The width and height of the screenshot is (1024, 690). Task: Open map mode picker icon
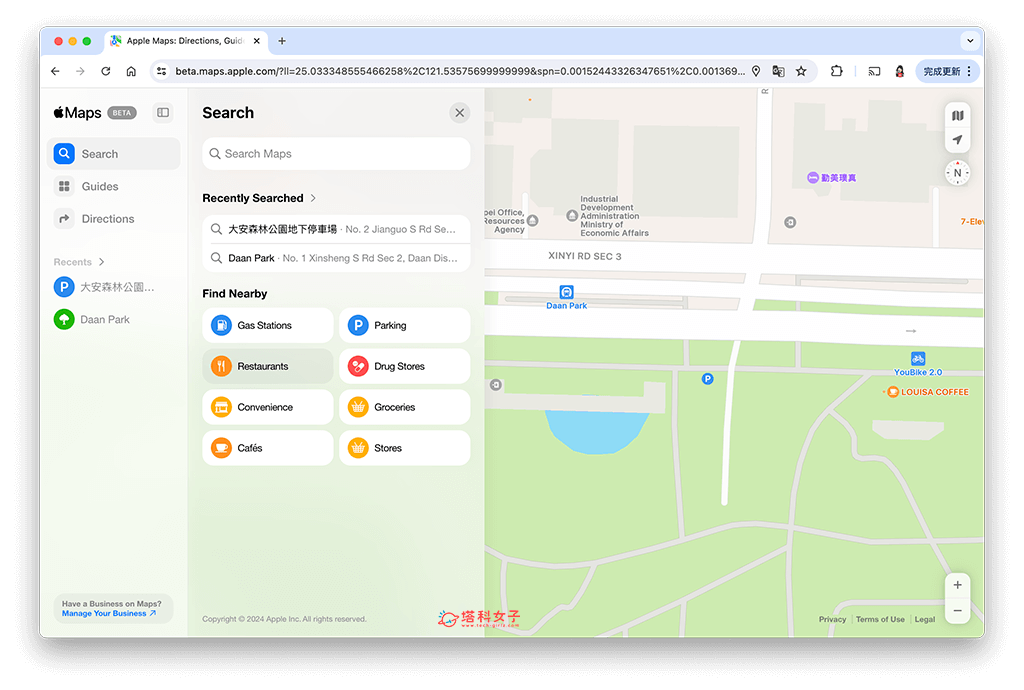point(957,116)
